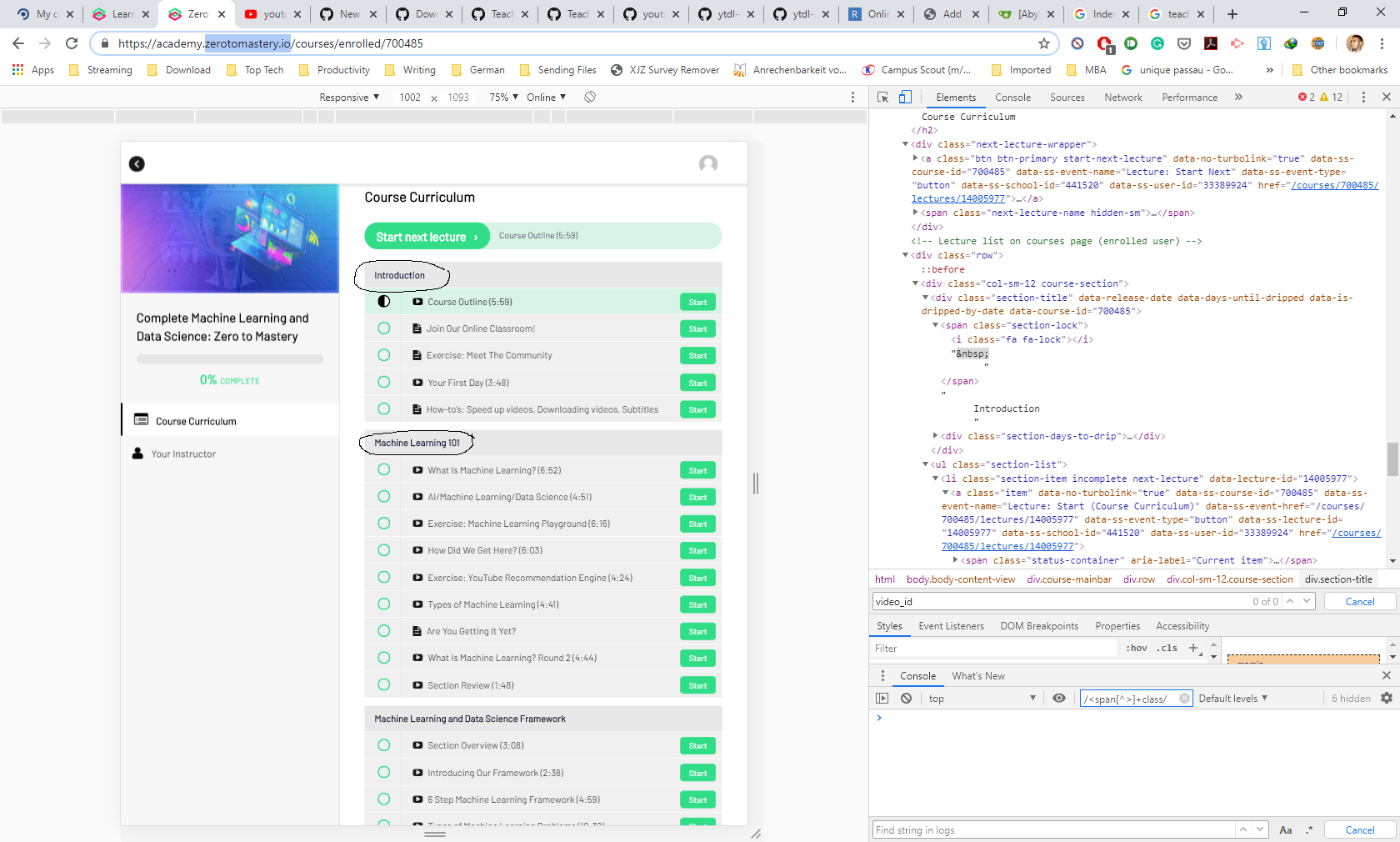Open console settings gear

[x=1387, y=699]
